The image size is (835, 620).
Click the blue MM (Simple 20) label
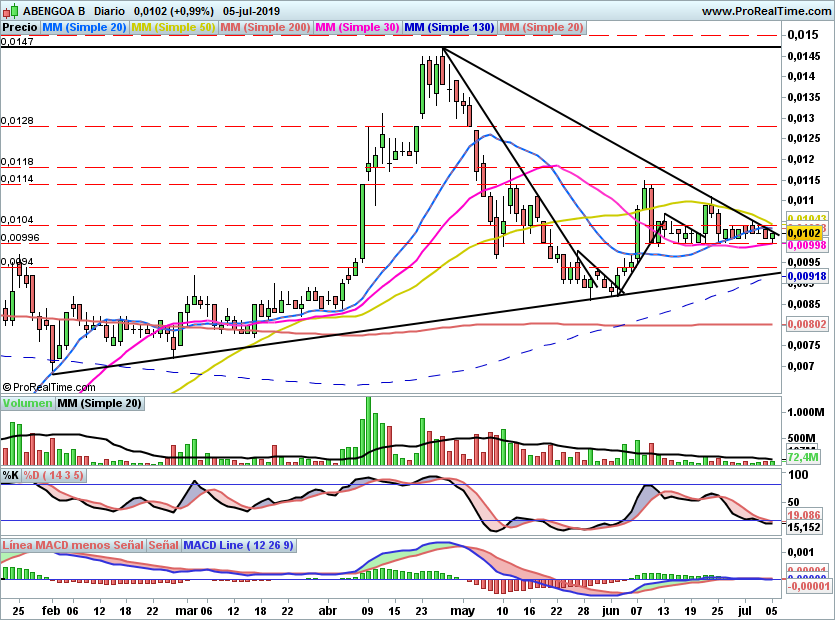pyautogui.click(x=84, y=28)
